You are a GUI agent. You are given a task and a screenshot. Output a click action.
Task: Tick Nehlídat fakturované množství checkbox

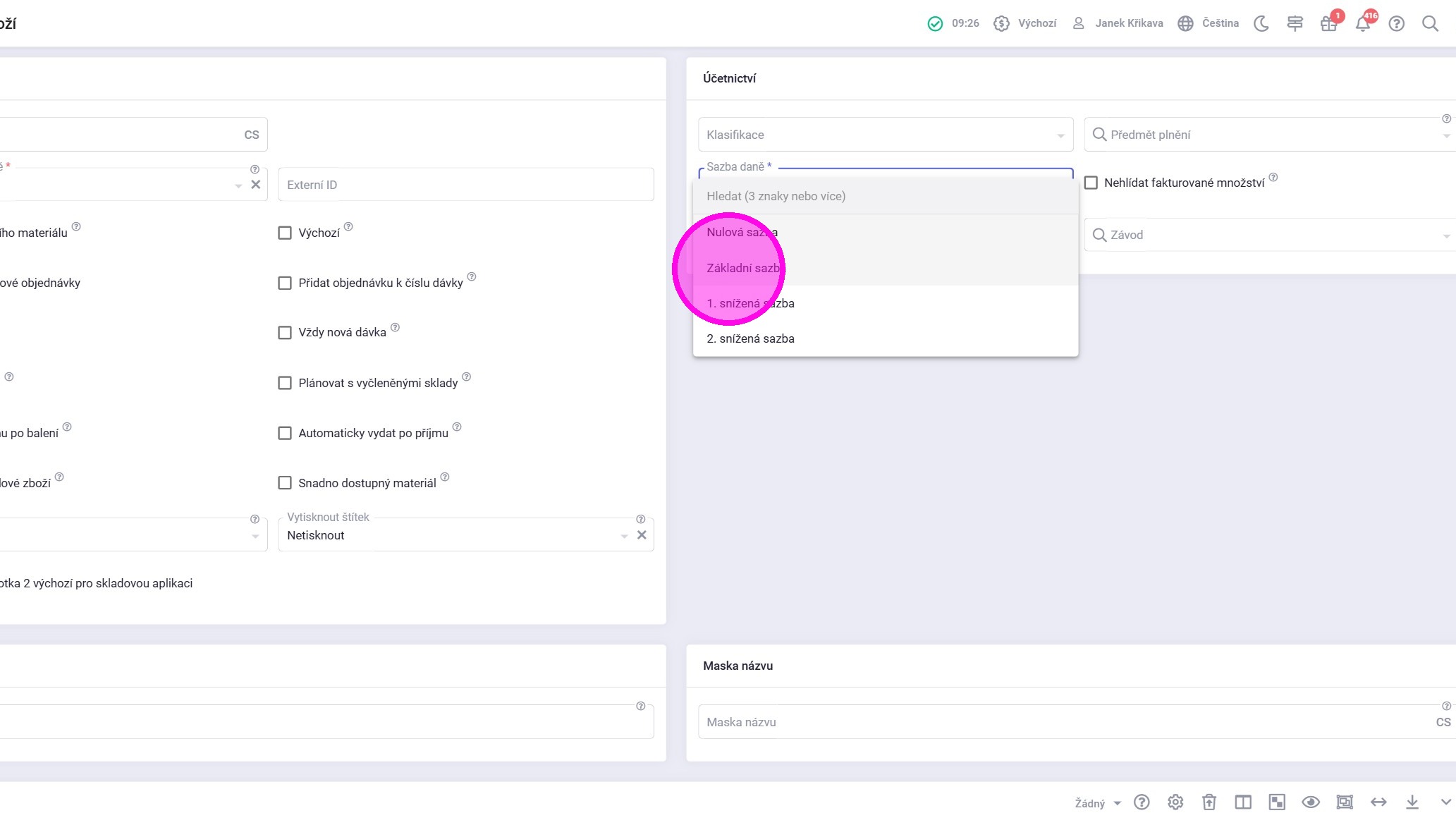point(1091,183)
